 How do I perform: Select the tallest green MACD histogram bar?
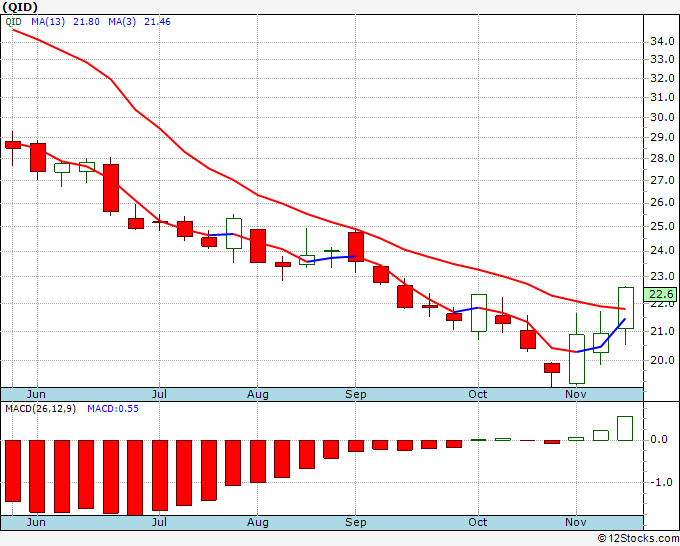pyautogui.click(x=625, y=428)
